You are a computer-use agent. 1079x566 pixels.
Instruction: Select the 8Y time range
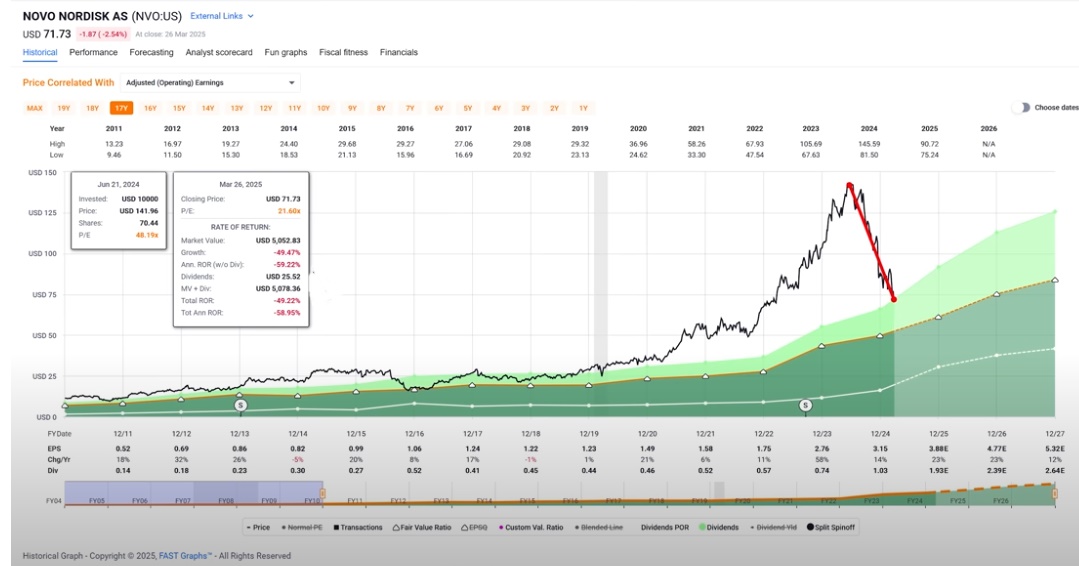[381, 108]
